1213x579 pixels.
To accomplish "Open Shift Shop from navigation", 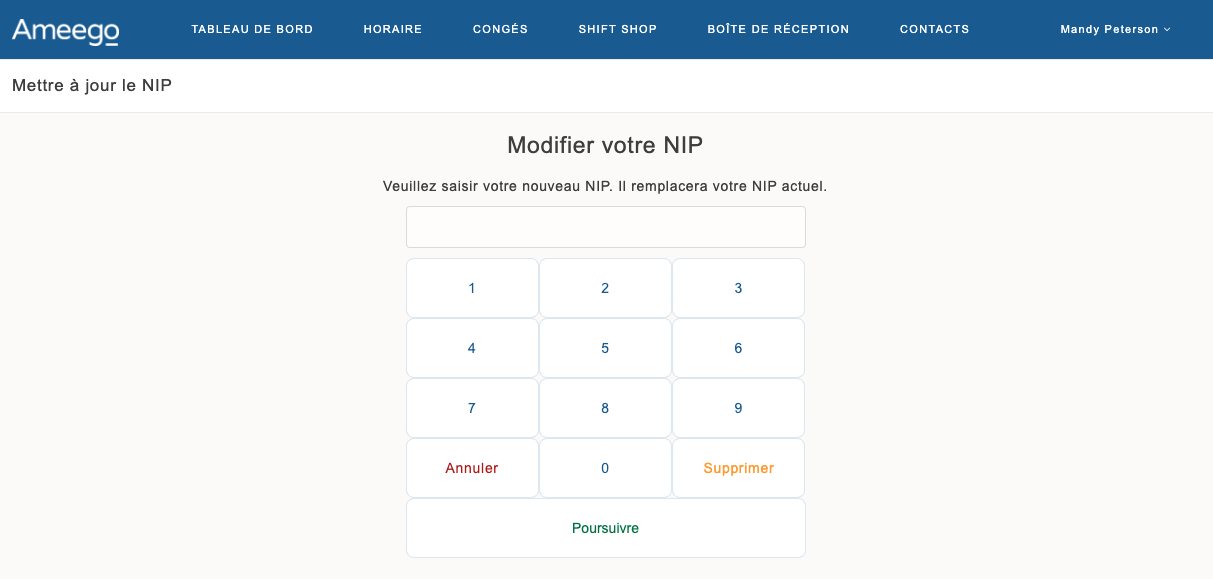I will [618, 29].
